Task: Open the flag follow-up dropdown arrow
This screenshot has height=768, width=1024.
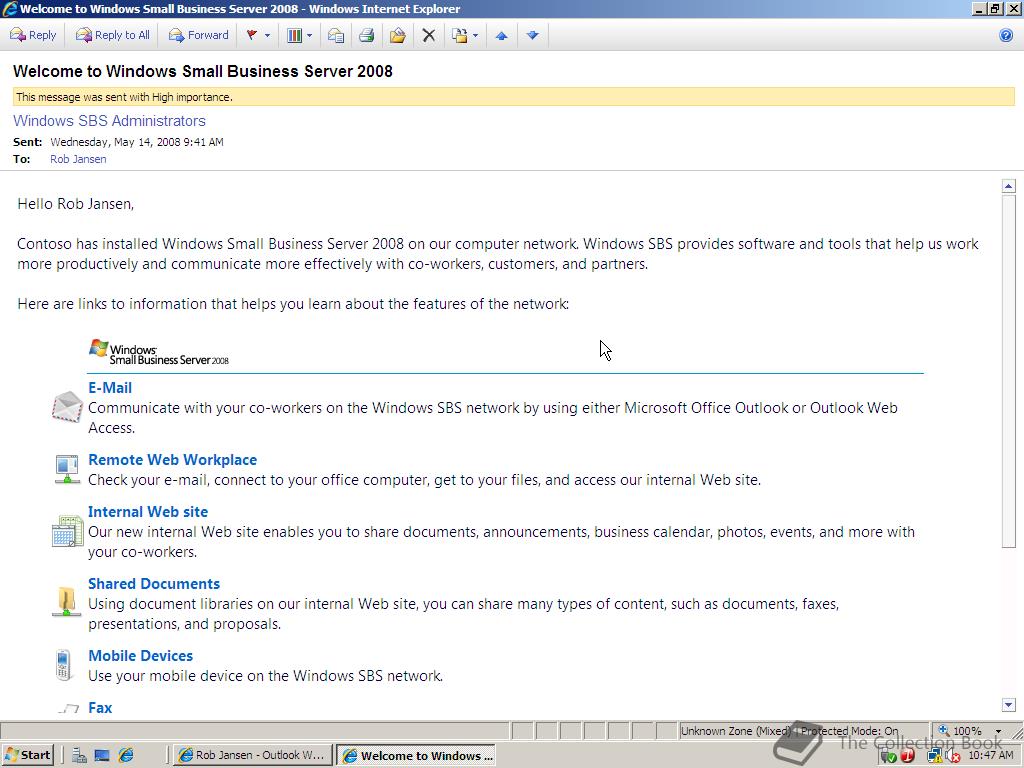Action: coord(267,35)
